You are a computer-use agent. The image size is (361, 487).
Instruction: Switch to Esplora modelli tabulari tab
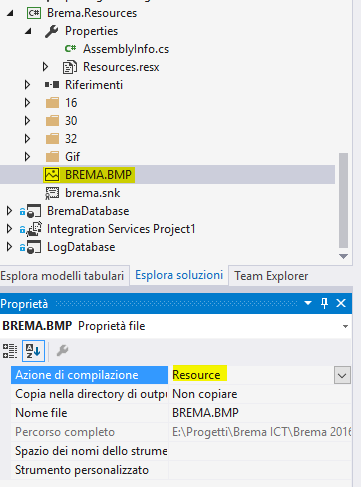[x=62, y=276]
